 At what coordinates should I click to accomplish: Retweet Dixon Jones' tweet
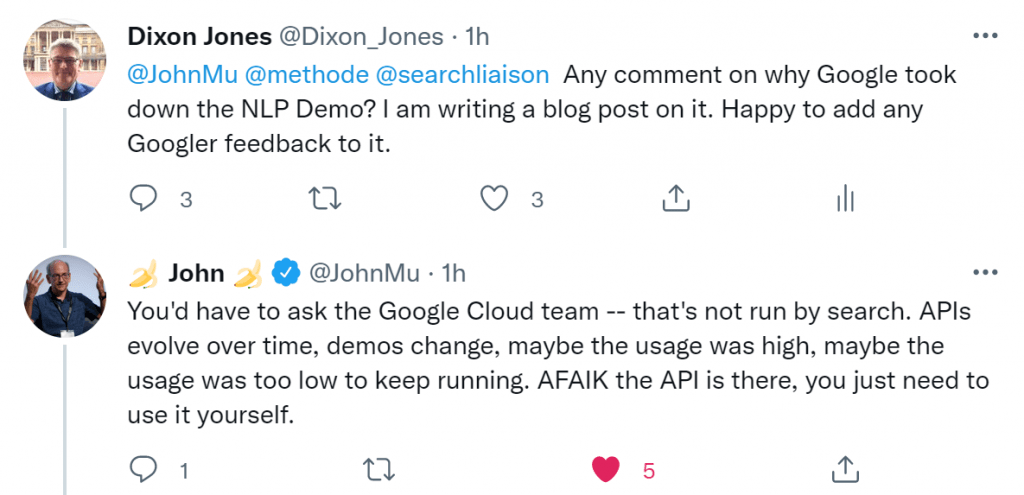(x=325, y=199)
